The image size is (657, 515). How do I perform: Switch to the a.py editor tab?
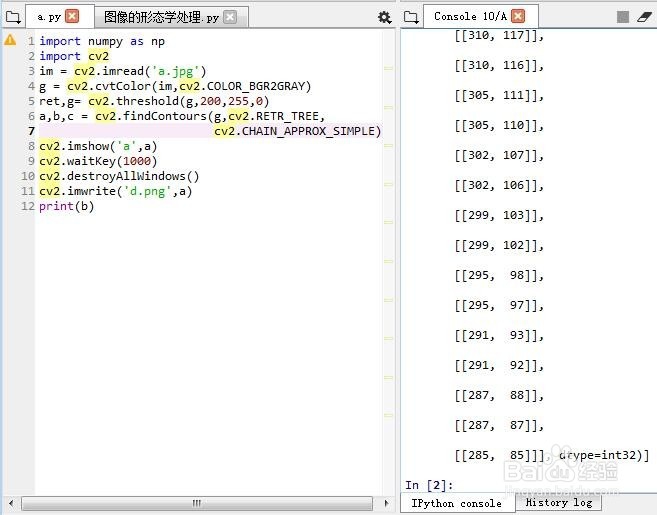[x=60, y=17]
